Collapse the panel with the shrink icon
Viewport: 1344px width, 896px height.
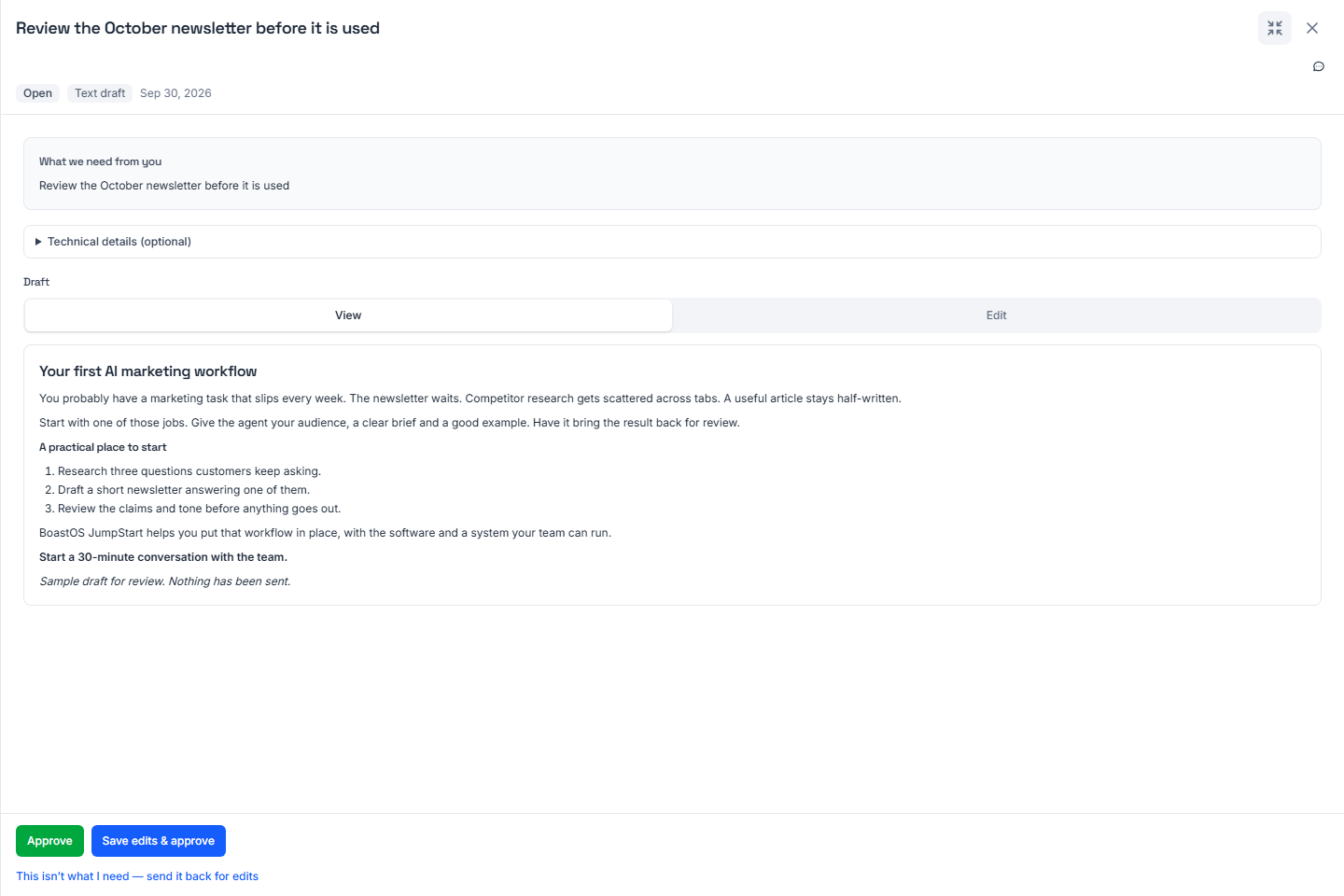coord(1275,28)
